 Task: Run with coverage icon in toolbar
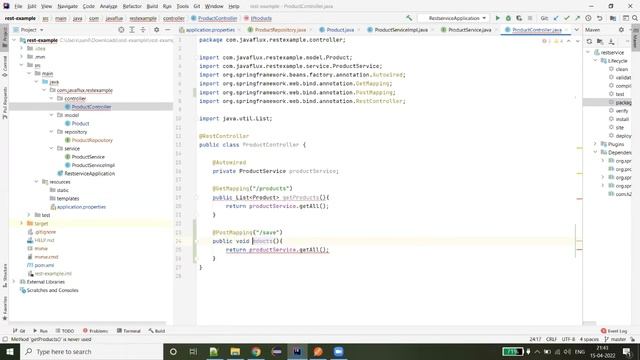point(519,18)
